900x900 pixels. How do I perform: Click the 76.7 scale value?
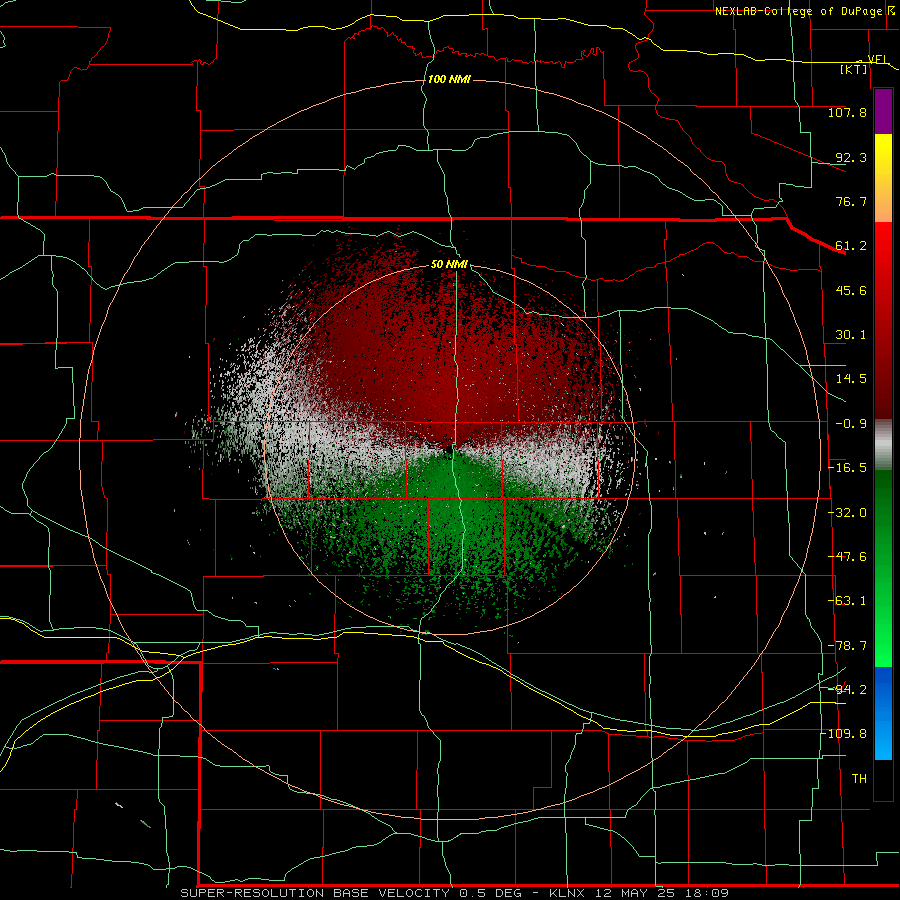[x=851, y=201]
